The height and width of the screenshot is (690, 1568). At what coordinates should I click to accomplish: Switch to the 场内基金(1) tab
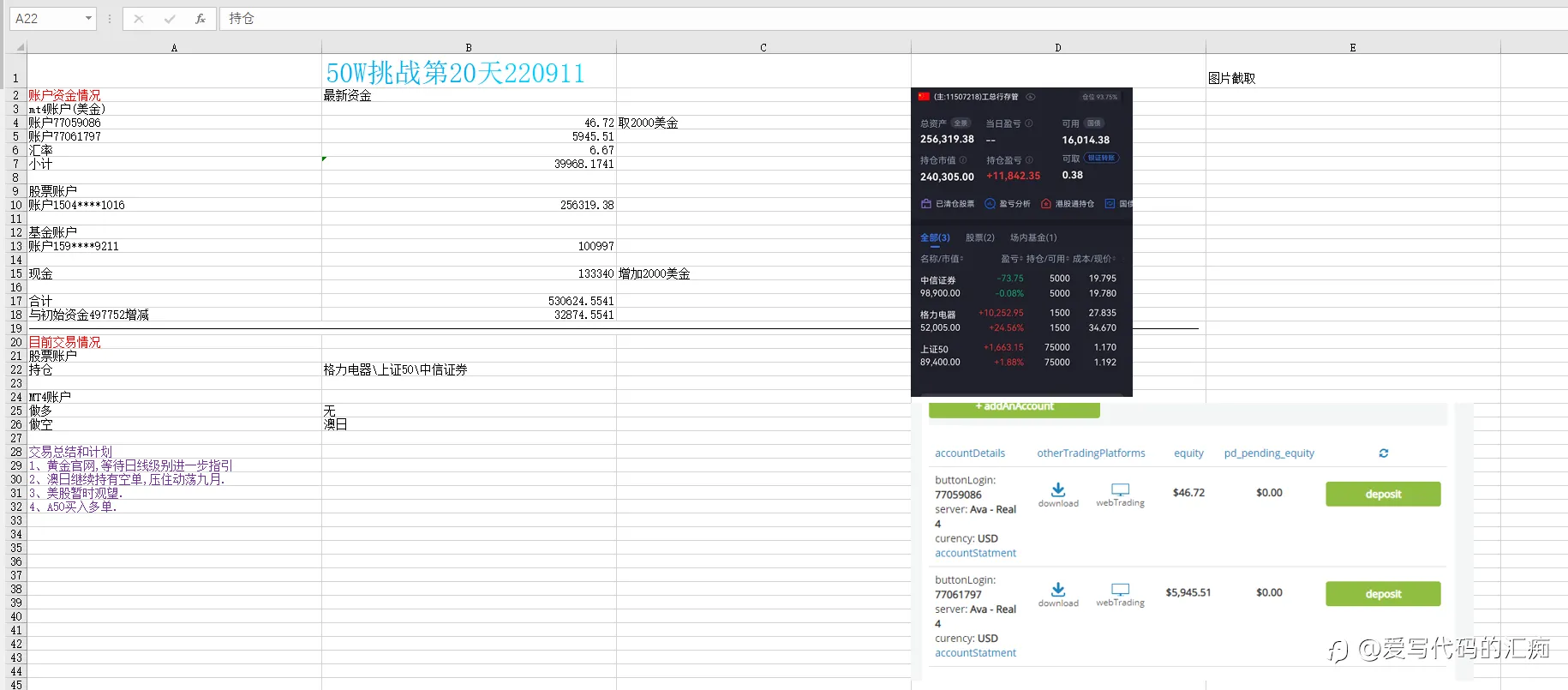1033,237
